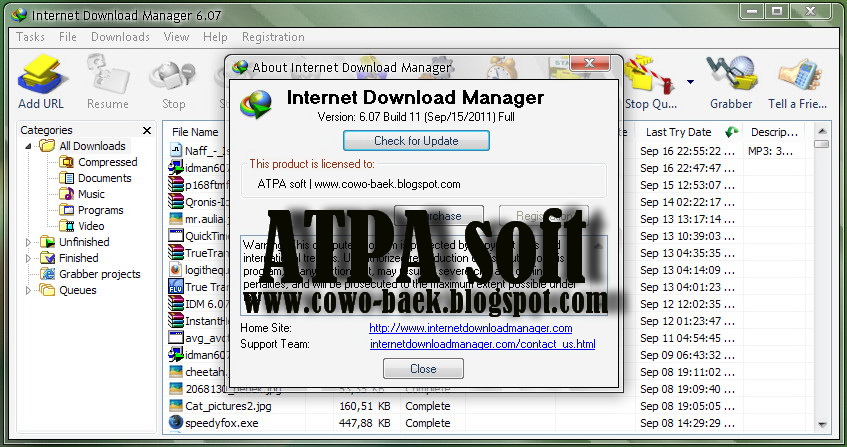Open the Home Site internetdownloadmanager.com link
The height and width of the screenshot is (447, 847).
(470, 328)
